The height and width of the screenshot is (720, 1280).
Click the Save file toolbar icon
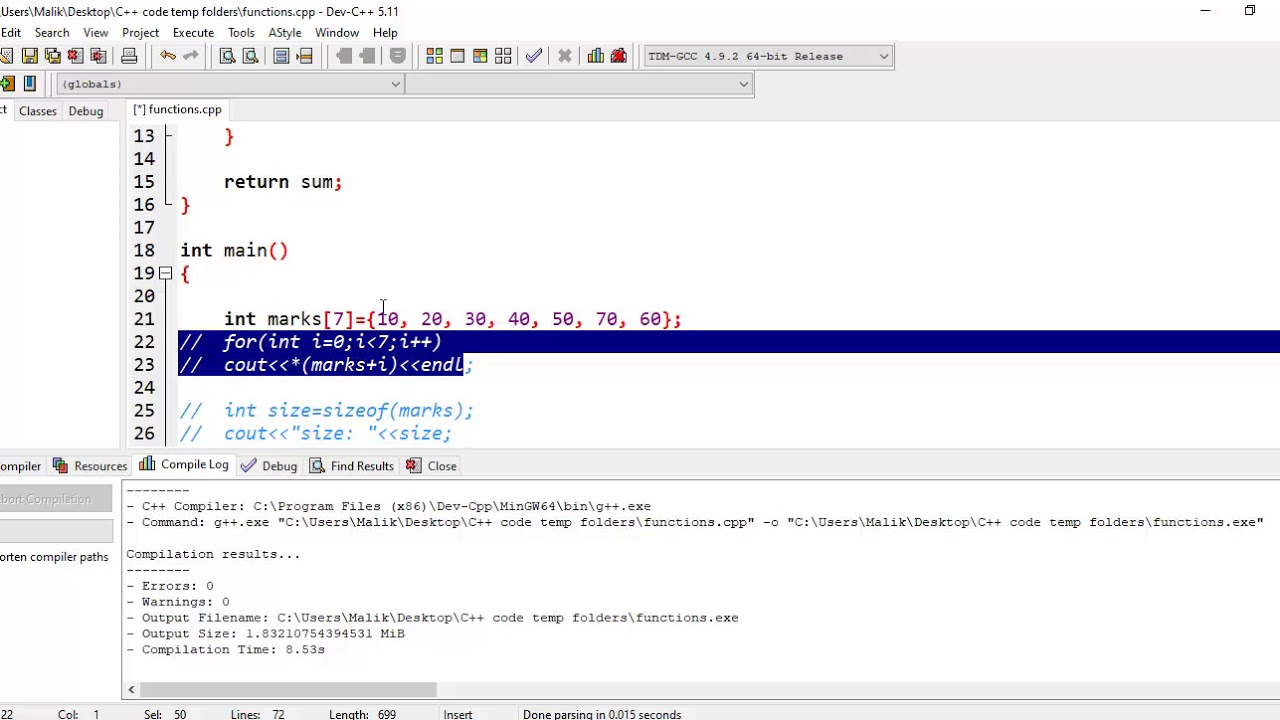[30, 56]
